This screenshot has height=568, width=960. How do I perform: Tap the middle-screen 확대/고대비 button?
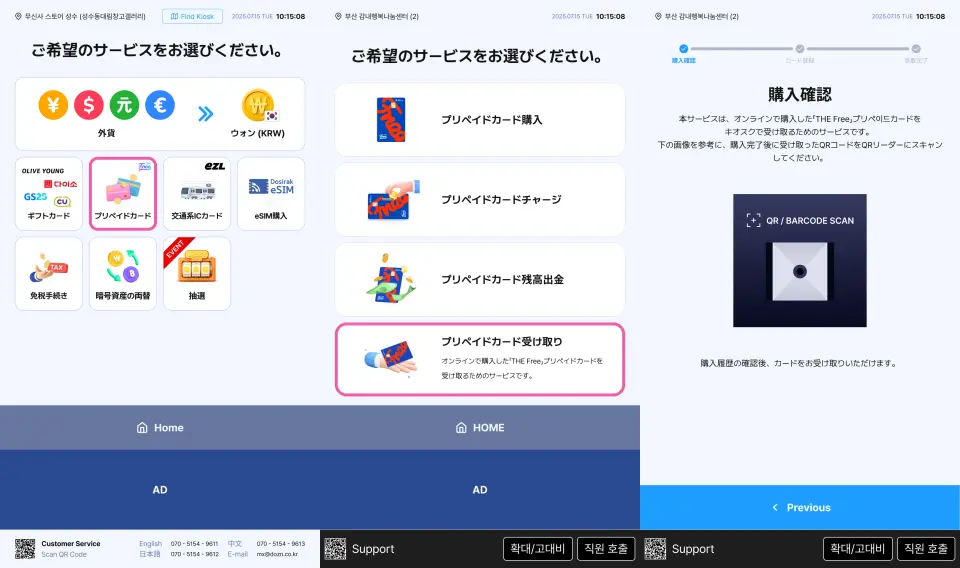pyautogui.click(x=538, y=549)
